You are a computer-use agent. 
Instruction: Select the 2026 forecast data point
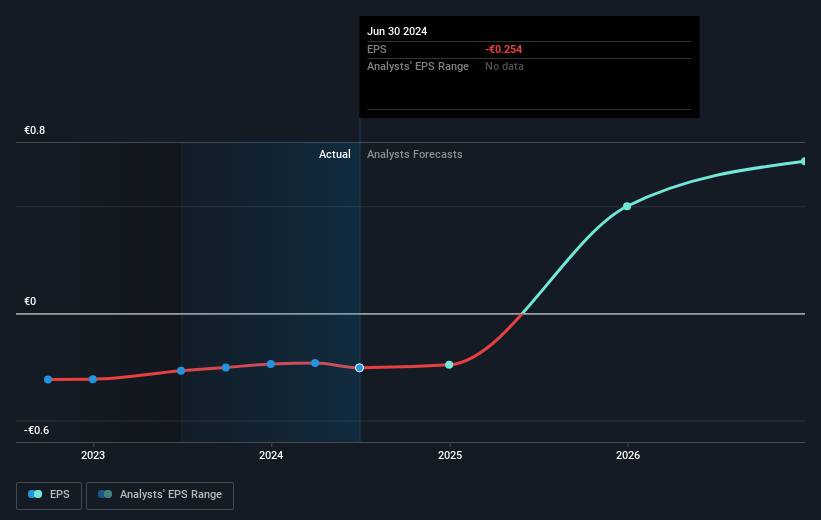tap(627, 206)
